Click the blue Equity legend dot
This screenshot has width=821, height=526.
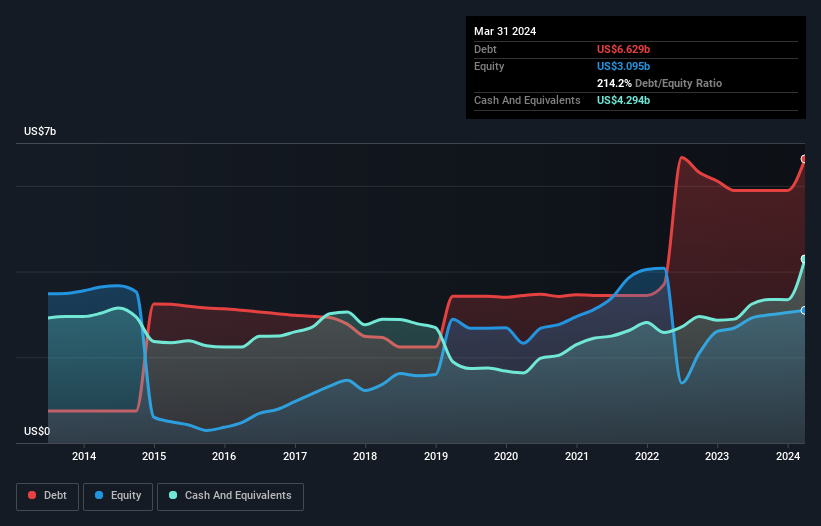pos(99,495)
